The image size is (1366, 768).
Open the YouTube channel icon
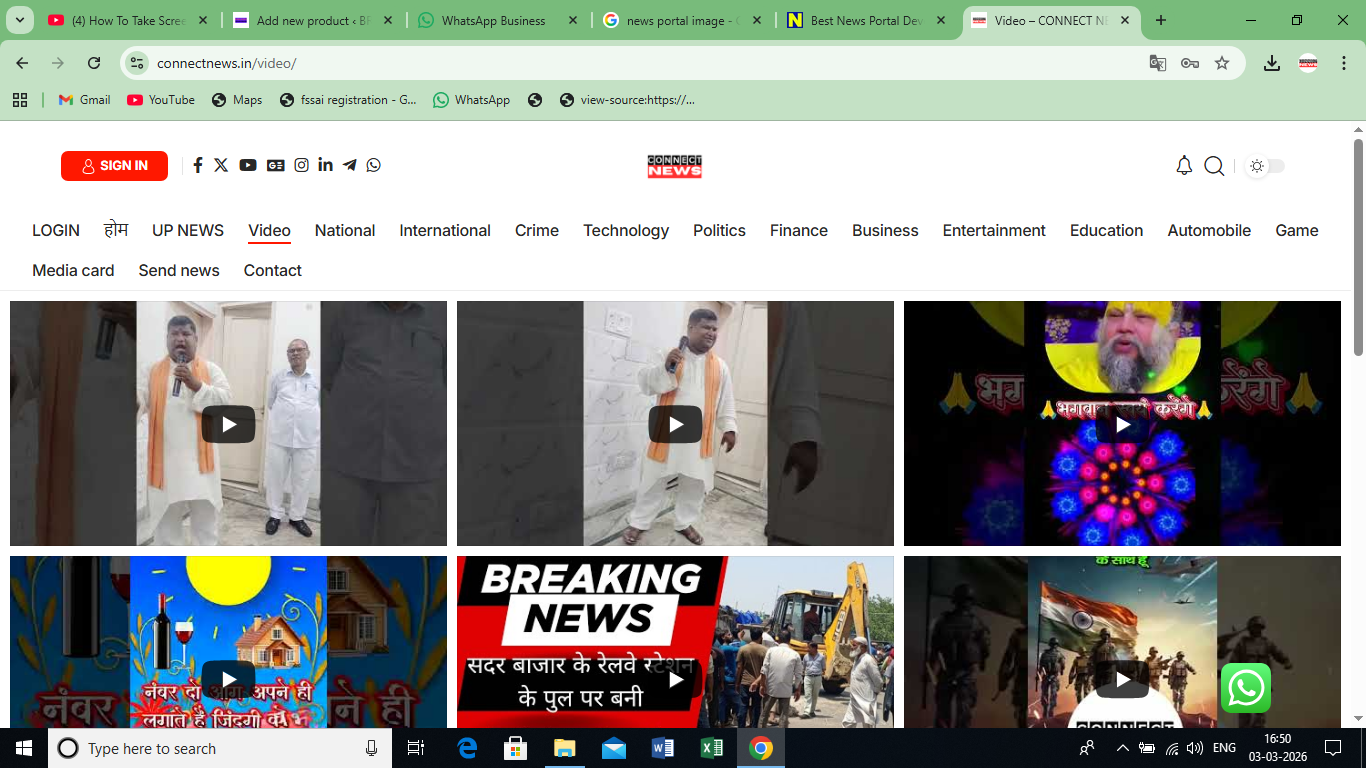(247, 165)
